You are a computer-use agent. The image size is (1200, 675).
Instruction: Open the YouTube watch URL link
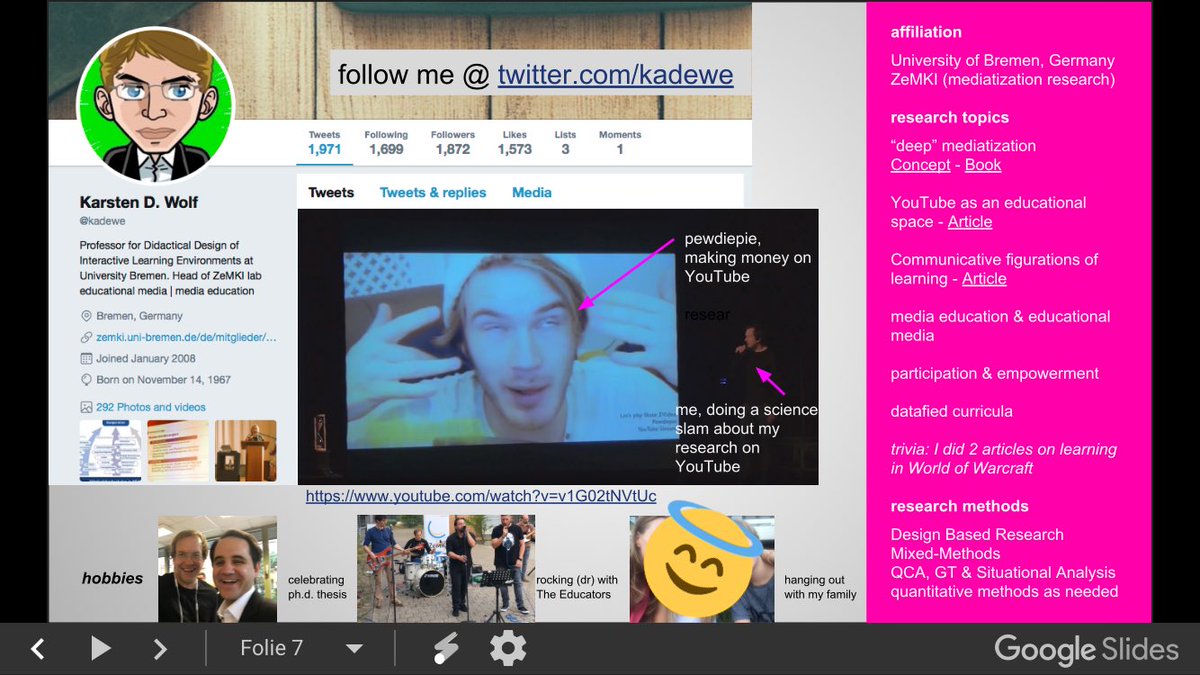[481, 496]
